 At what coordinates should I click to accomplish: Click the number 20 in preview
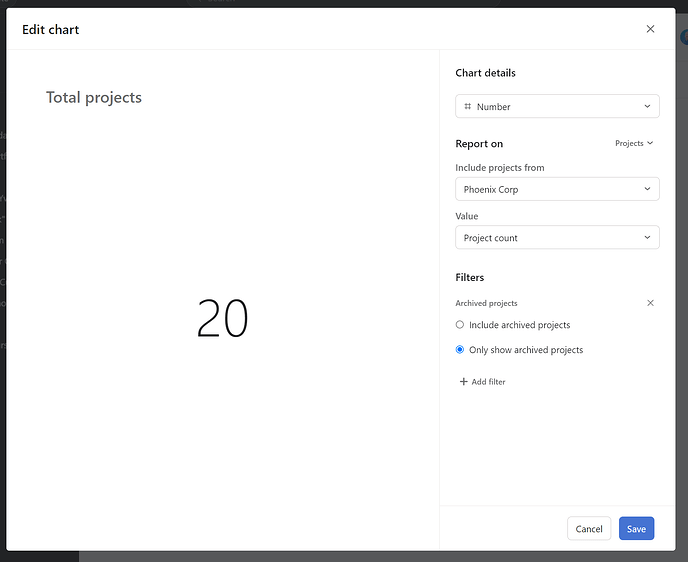click(222, 319)
